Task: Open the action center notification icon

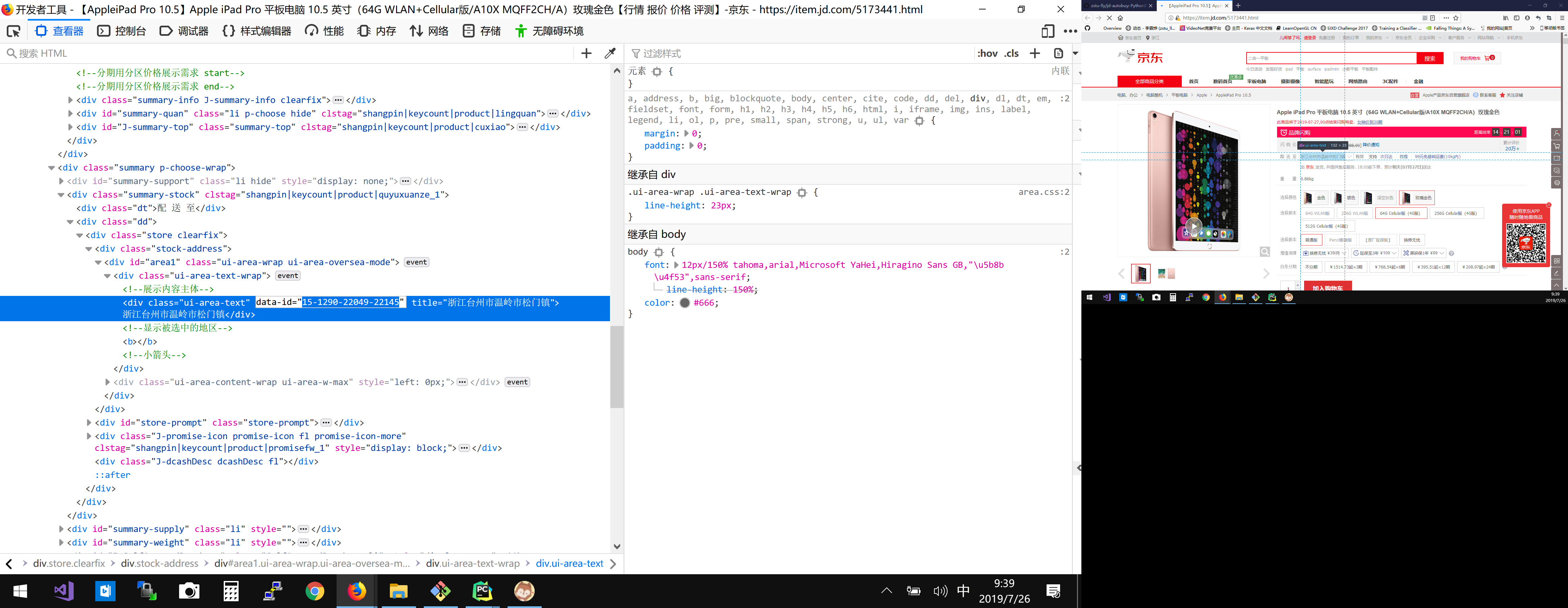Action: [1053, 591]
